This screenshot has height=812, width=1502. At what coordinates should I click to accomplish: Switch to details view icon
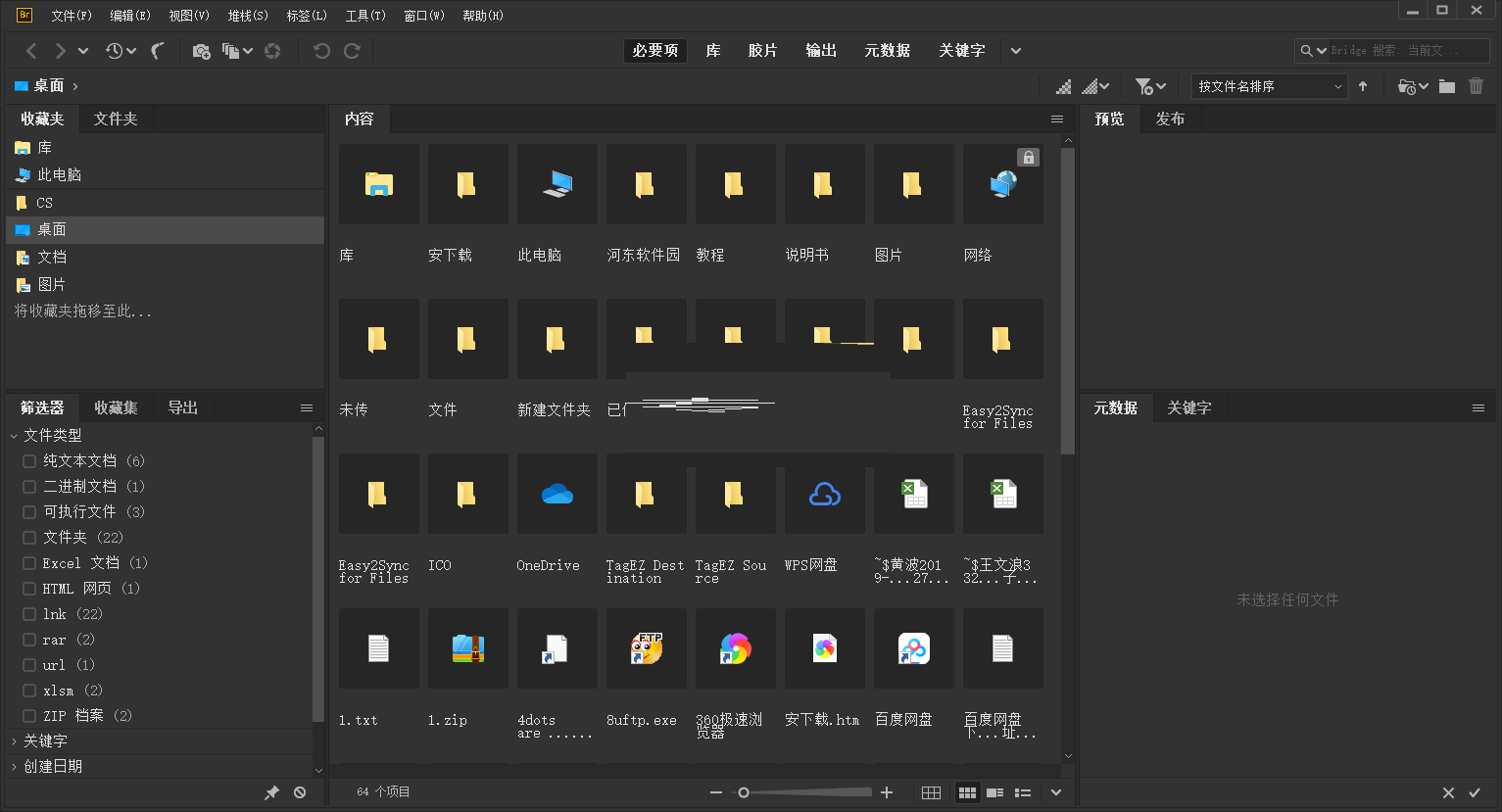click(x=994, y=792)
